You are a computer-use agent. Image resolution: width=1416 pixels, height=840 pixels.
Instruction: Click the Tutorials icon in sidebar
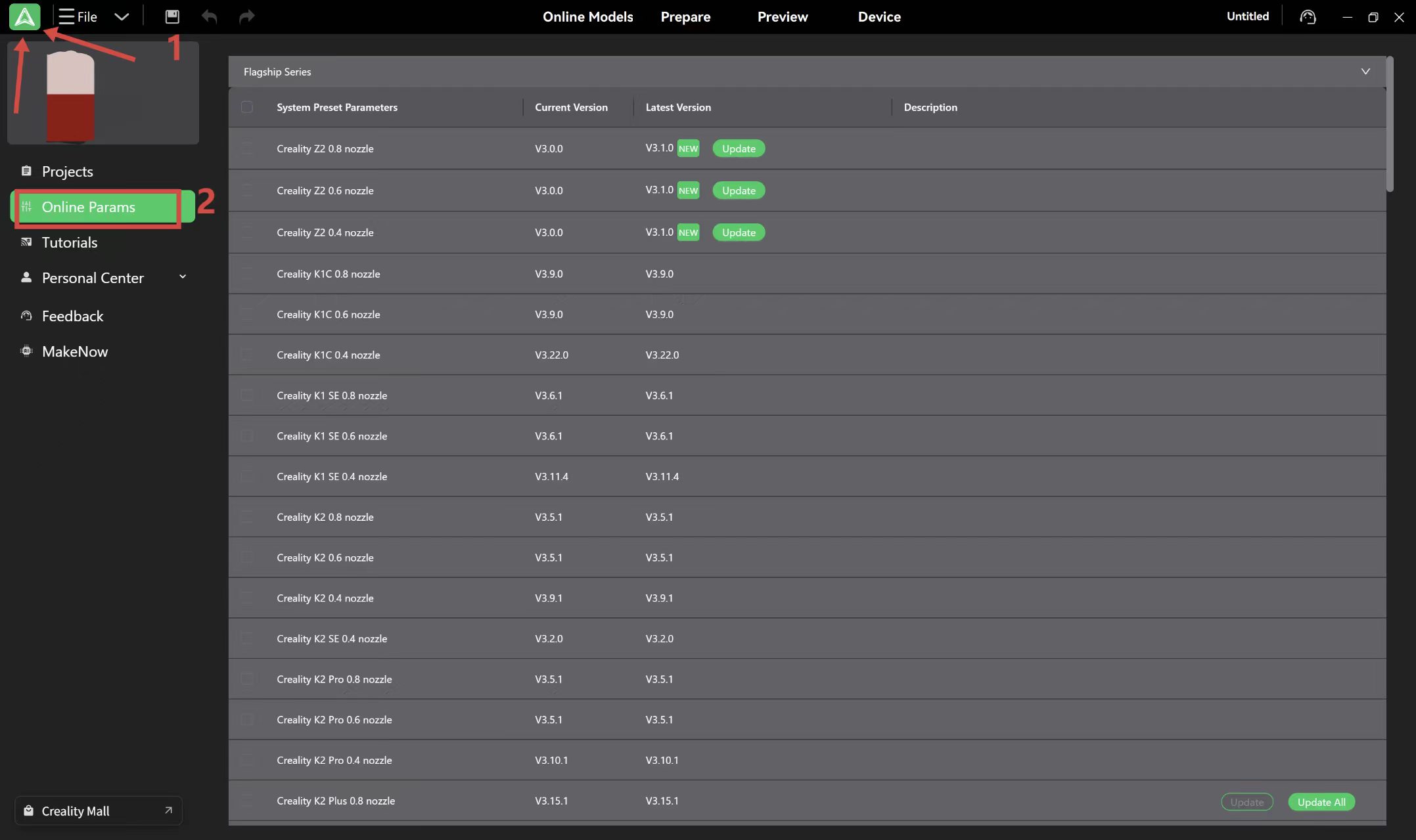click(26, 242)
